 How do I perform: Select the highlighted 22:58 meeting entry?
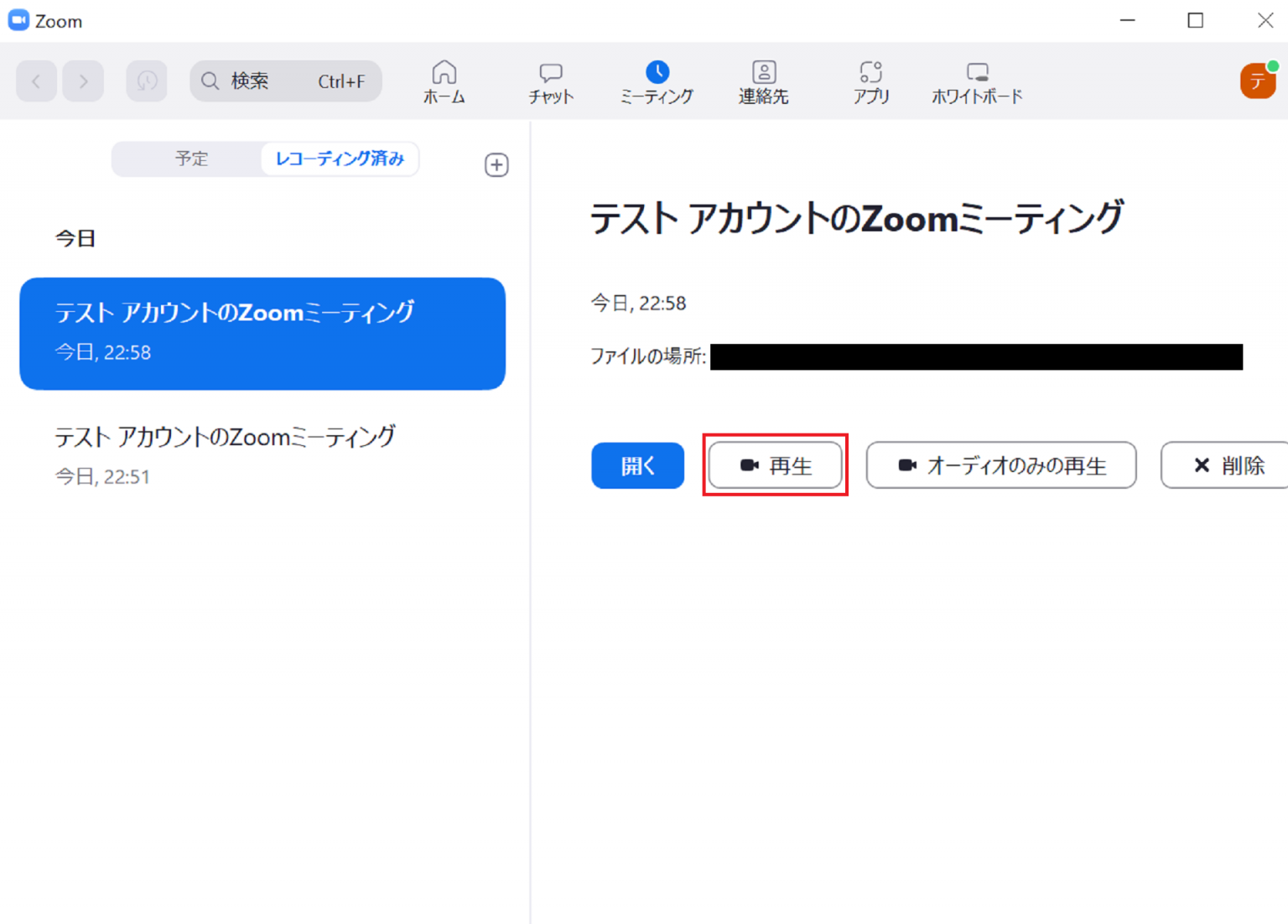coord(262,334)
